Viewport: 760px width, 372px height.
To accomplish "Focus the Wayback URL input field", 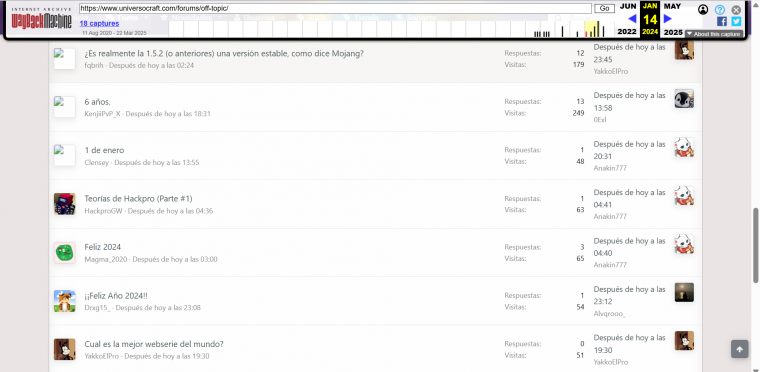I will (x=335, y=8).
